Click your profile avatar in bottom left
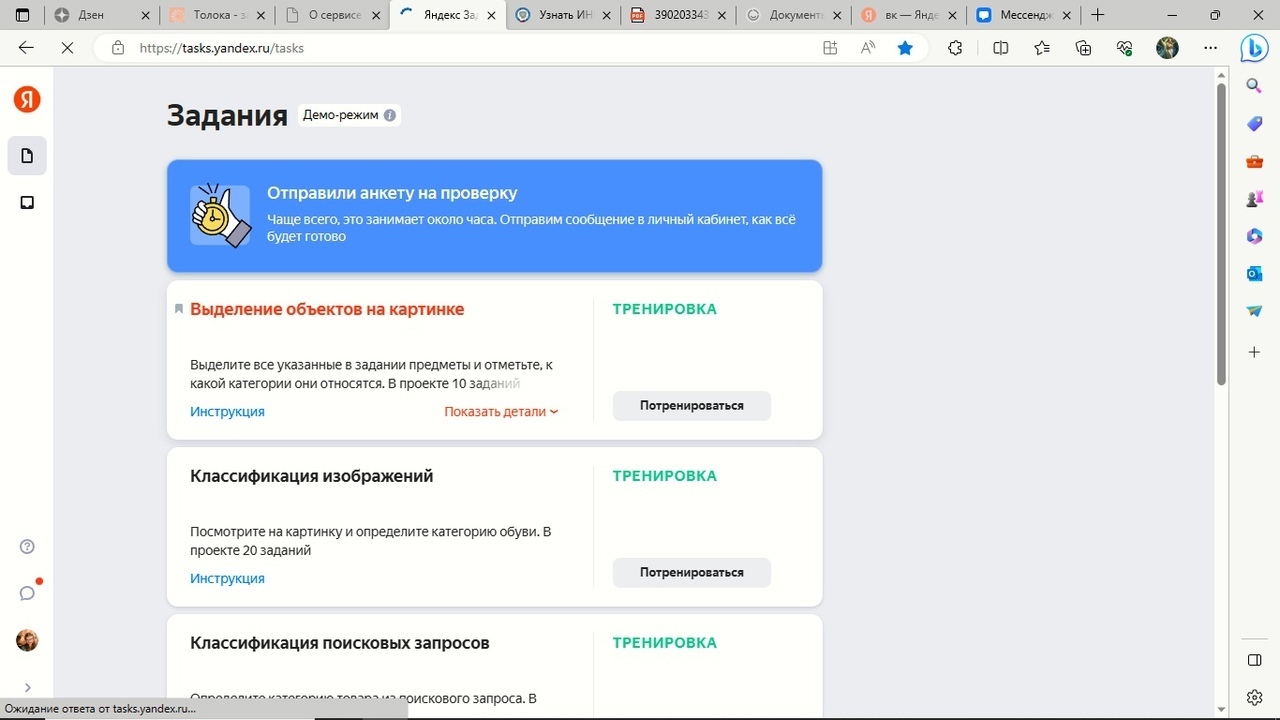This screenshot has height=720, width=1280. pyautogui.click(x=26, y=640)
